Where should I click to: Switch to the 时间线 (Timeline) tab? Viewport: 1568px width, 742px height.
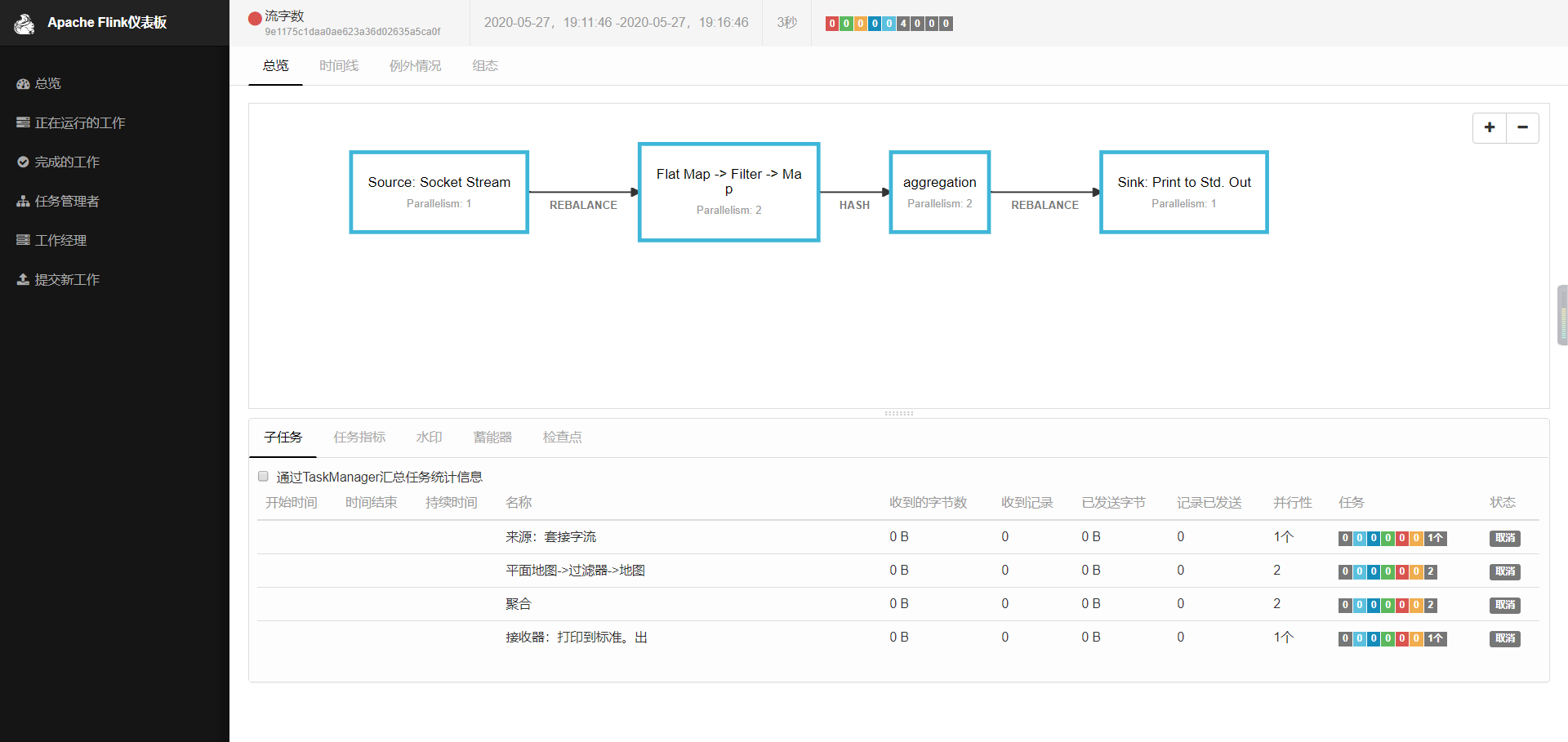339,65
